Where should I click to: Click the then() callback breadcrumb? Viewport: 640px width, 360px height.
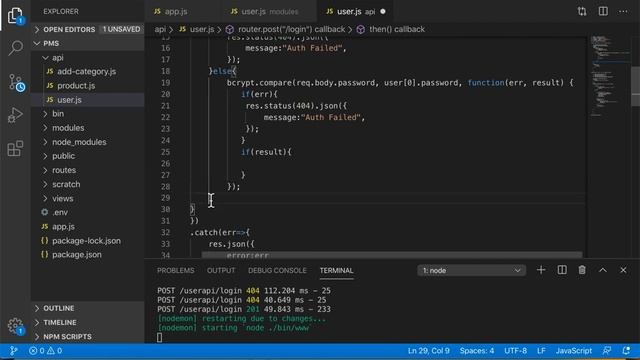point(391,29)
